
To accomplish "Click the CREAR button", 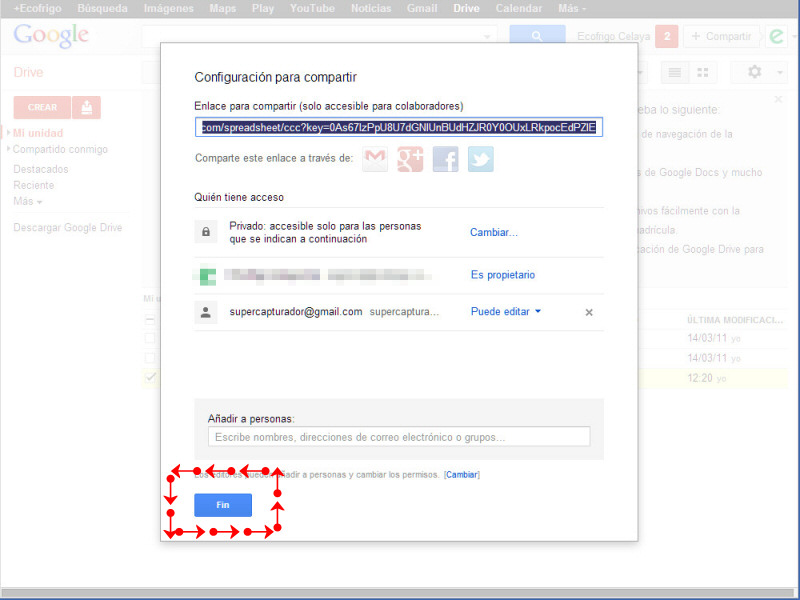I will 42,107.
